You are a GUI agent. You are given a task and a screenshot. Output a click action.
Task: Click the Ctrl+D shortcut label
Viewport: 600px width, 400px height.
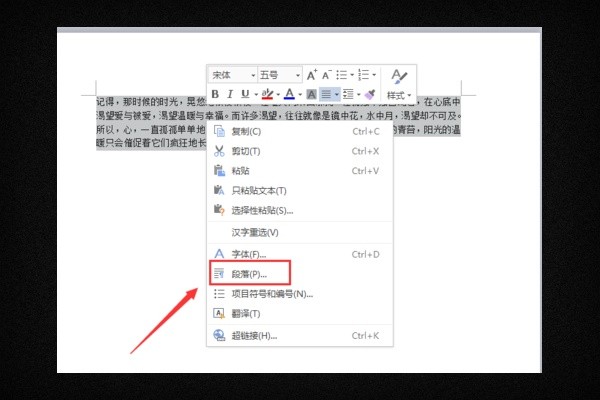click(366, 254)
